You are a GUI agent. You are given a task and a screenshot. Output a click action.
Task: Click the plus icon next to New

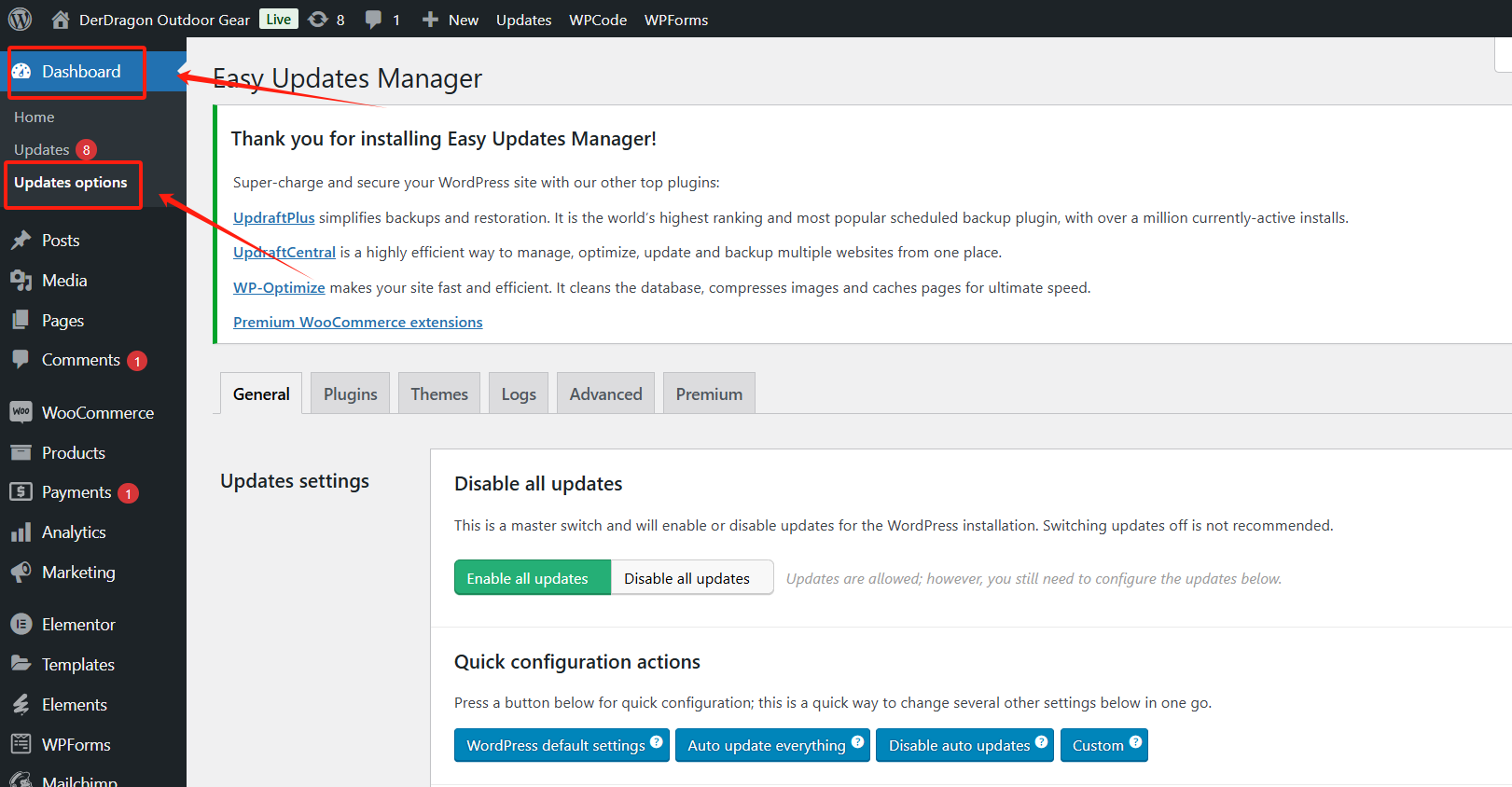430,19
